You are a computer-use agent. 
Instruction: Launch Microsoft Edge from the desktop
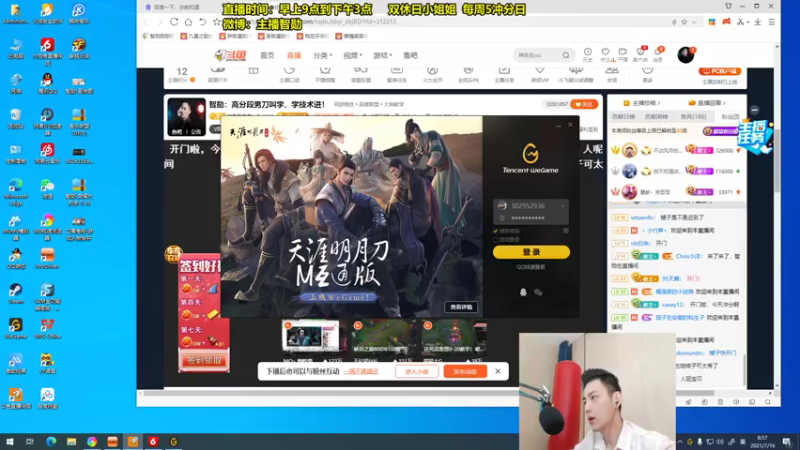(x=15, y=191)
